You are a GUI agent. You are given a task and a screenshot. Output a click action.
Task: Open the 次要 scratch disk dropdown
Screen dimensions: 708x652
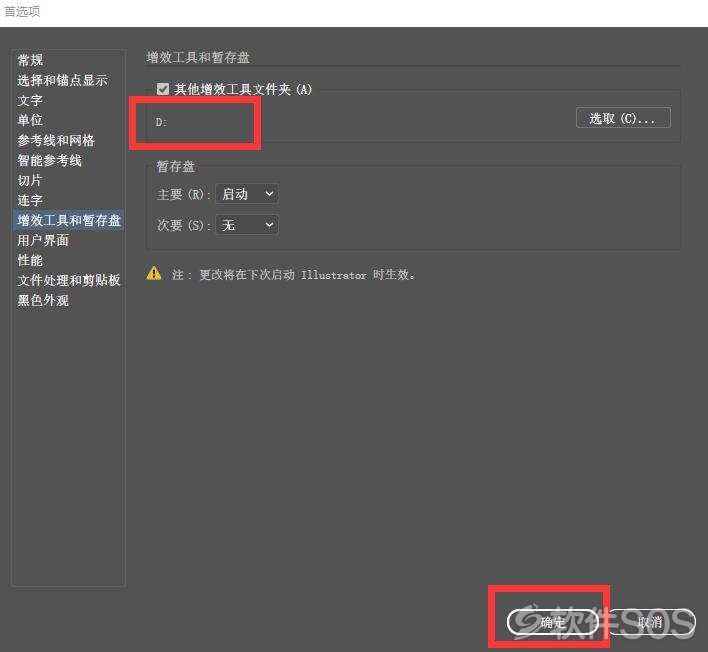(247, 225)
